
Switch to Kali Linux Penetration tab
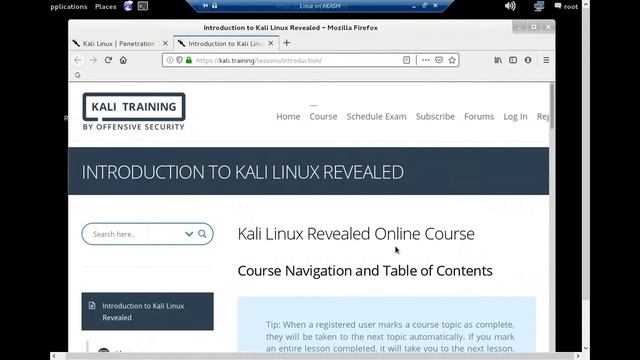pyautogui.click(x=118, y=43)
